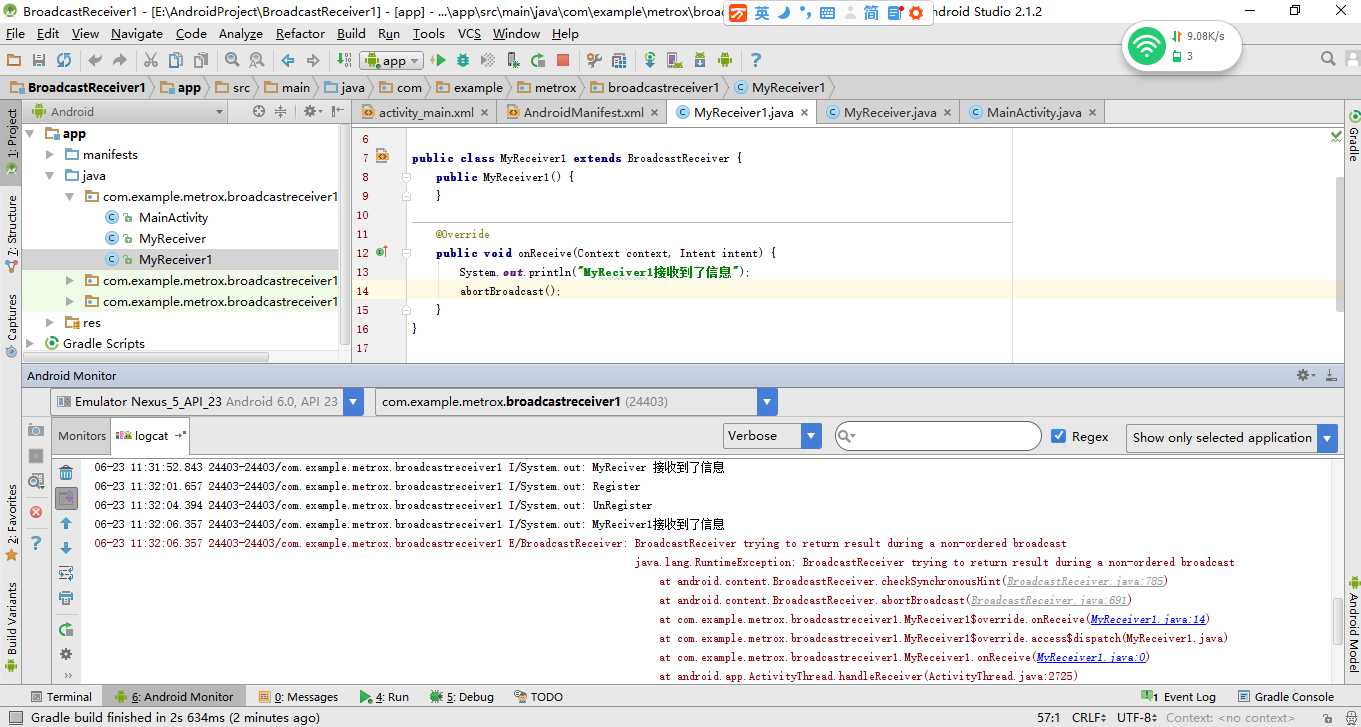Open the VCS menu

point(469,33)
